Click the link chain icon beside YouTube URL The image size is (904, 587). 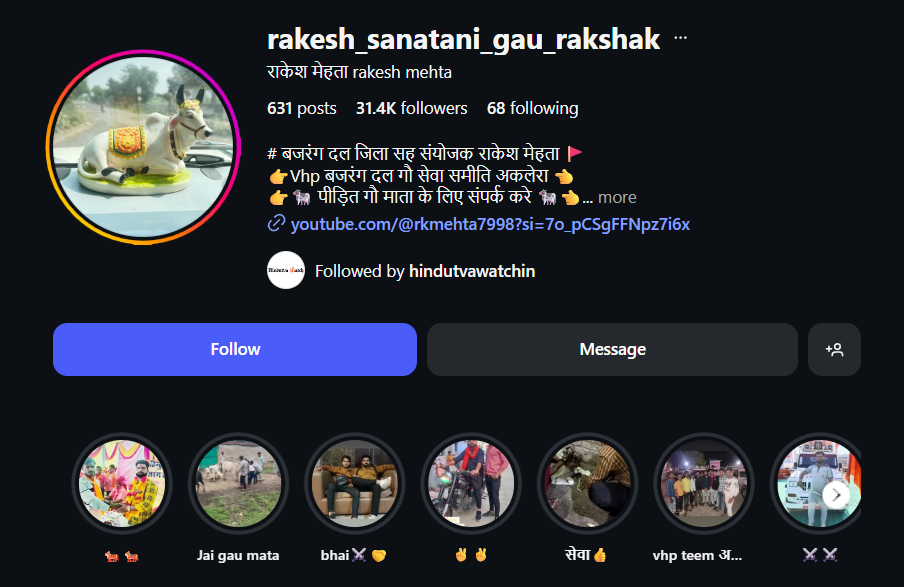[277, 223]
